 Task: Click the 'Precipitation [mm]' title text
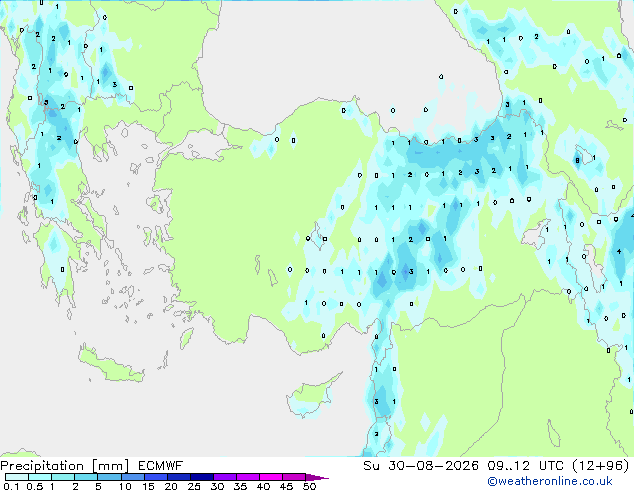coord(65,466)
